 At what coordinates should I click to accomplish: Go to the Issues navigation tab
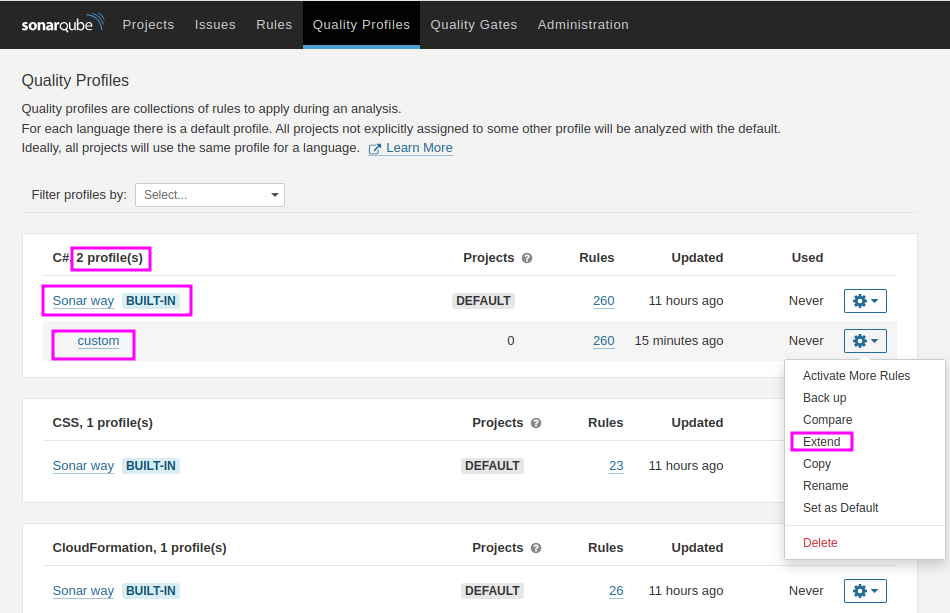pyautogui.click(x=215, y=25)
